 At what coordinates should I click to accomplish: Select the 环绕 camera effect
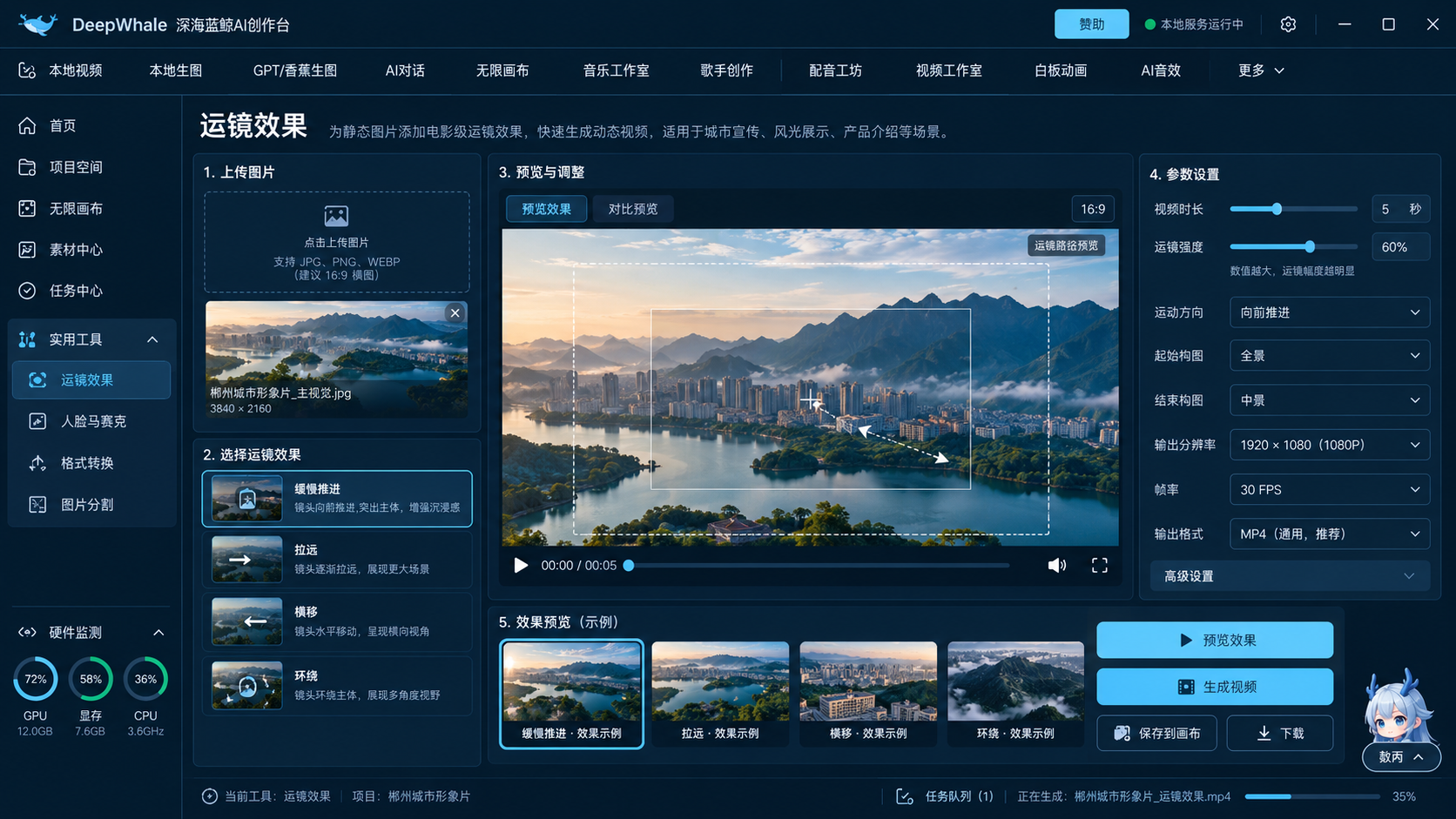pos(337,686)
